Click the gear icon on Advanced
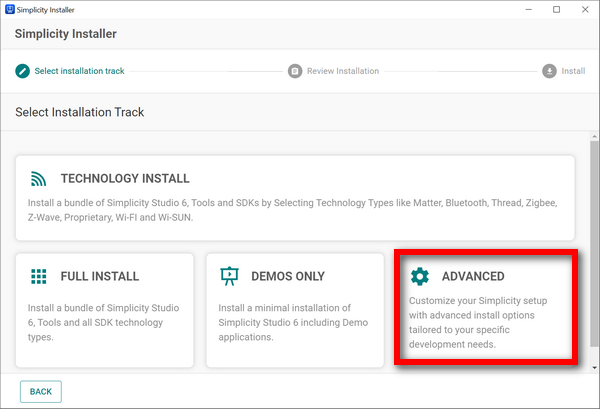600x409 pixels. pos(419,276)
